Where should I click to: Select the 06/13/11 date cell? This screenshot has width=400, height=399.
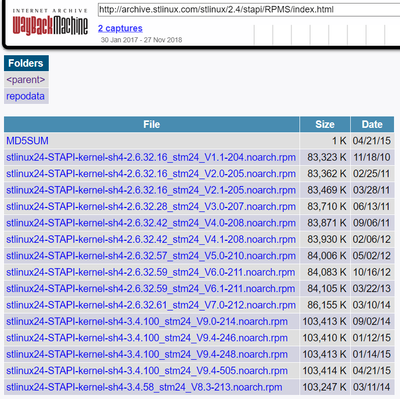coord(372,206)
